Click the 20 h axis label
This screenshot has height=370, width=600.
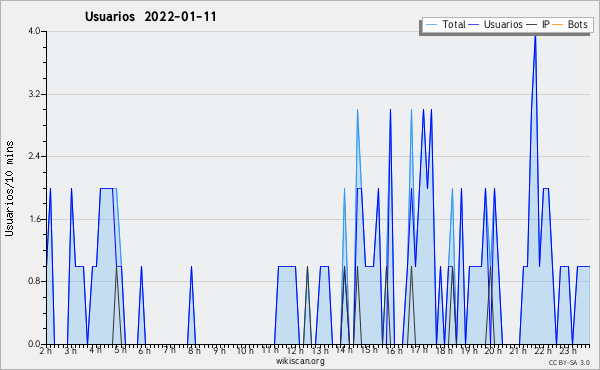[x=493, y=350]
